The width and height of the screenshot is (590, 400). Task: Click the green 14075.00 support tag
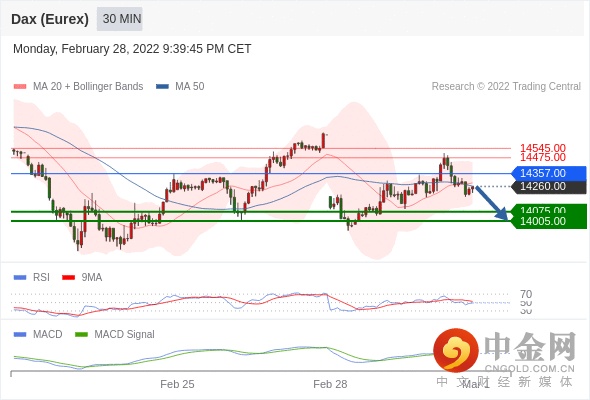coord(549,209)
